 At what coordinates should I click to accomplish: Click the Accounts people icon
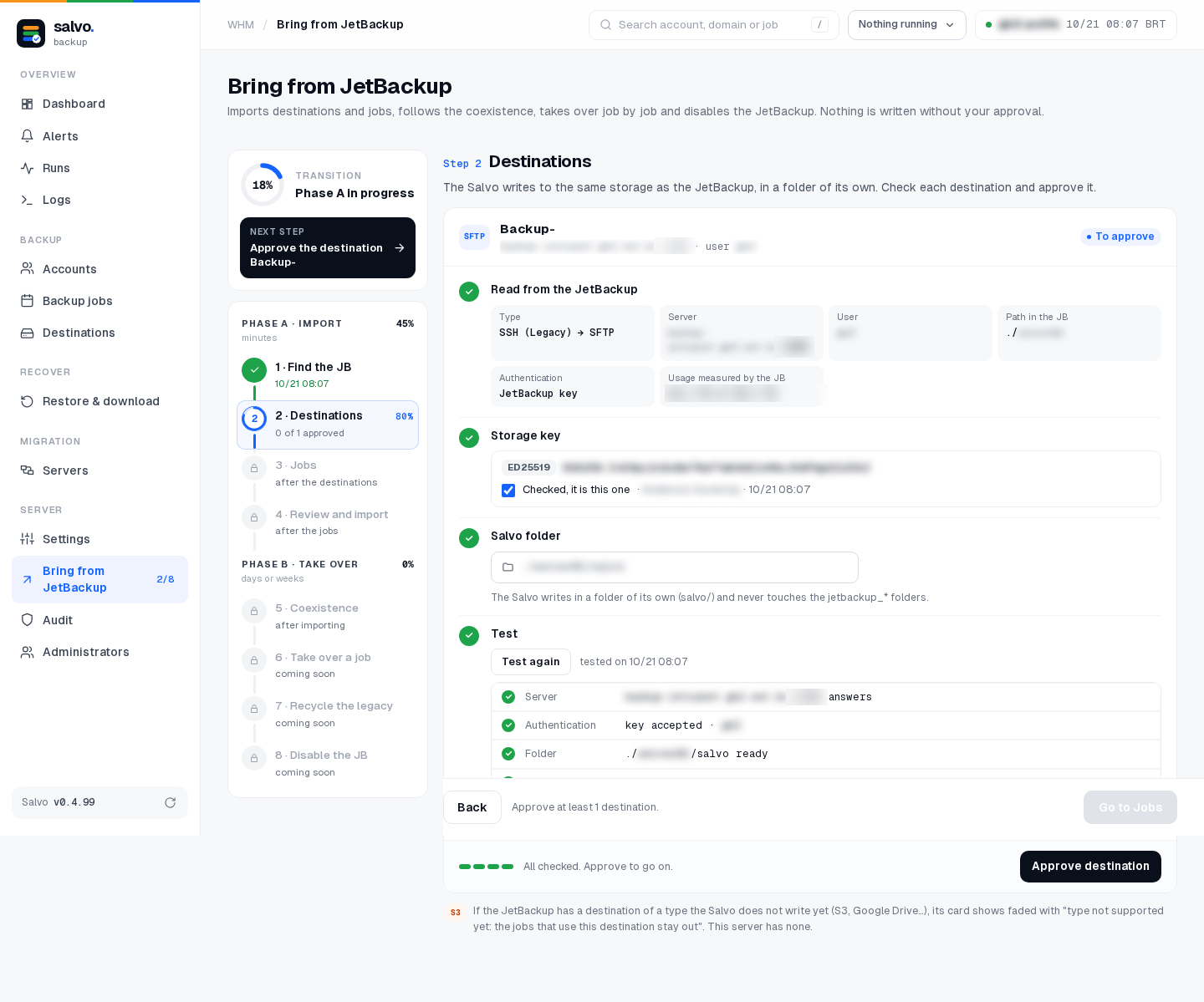point(27,269)
